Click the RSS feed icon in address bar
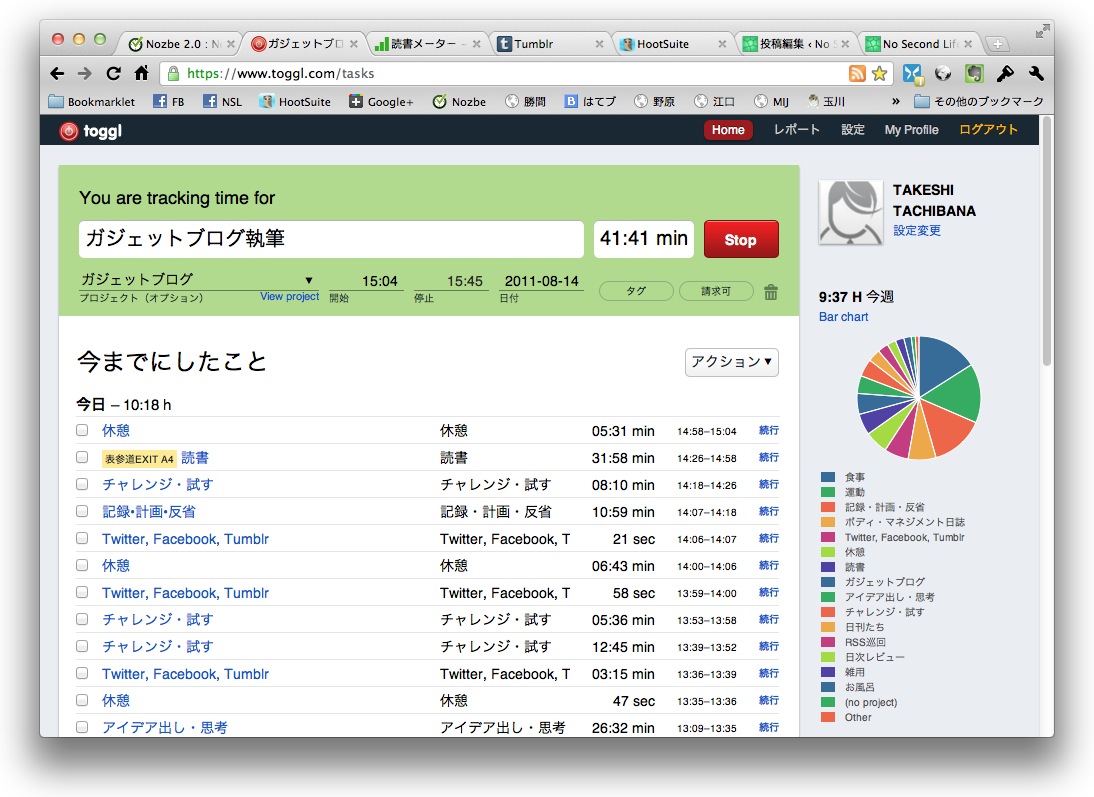1094x797 pixels. pos(857,73)
